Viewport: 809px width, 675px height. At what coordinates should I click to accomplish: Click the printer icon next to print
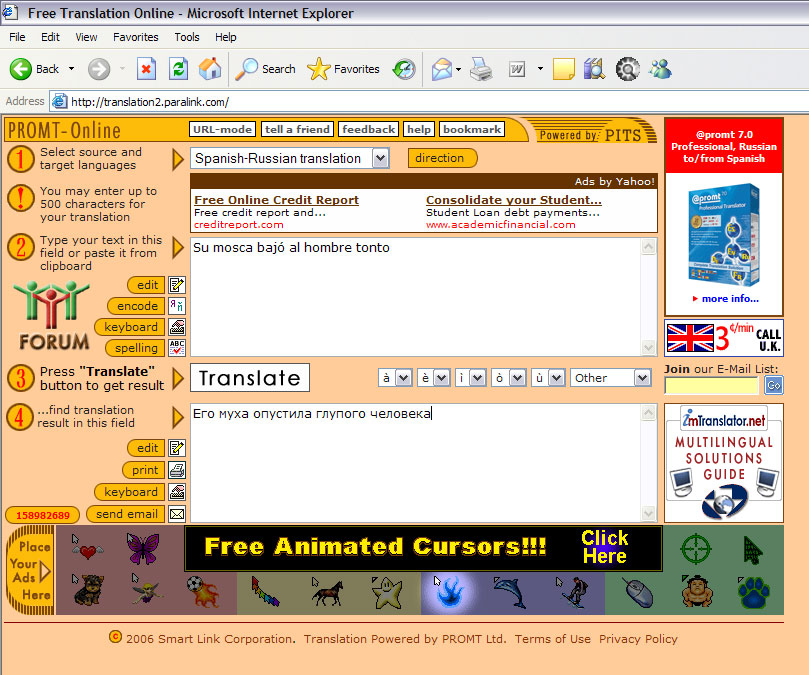coord(177,470)
